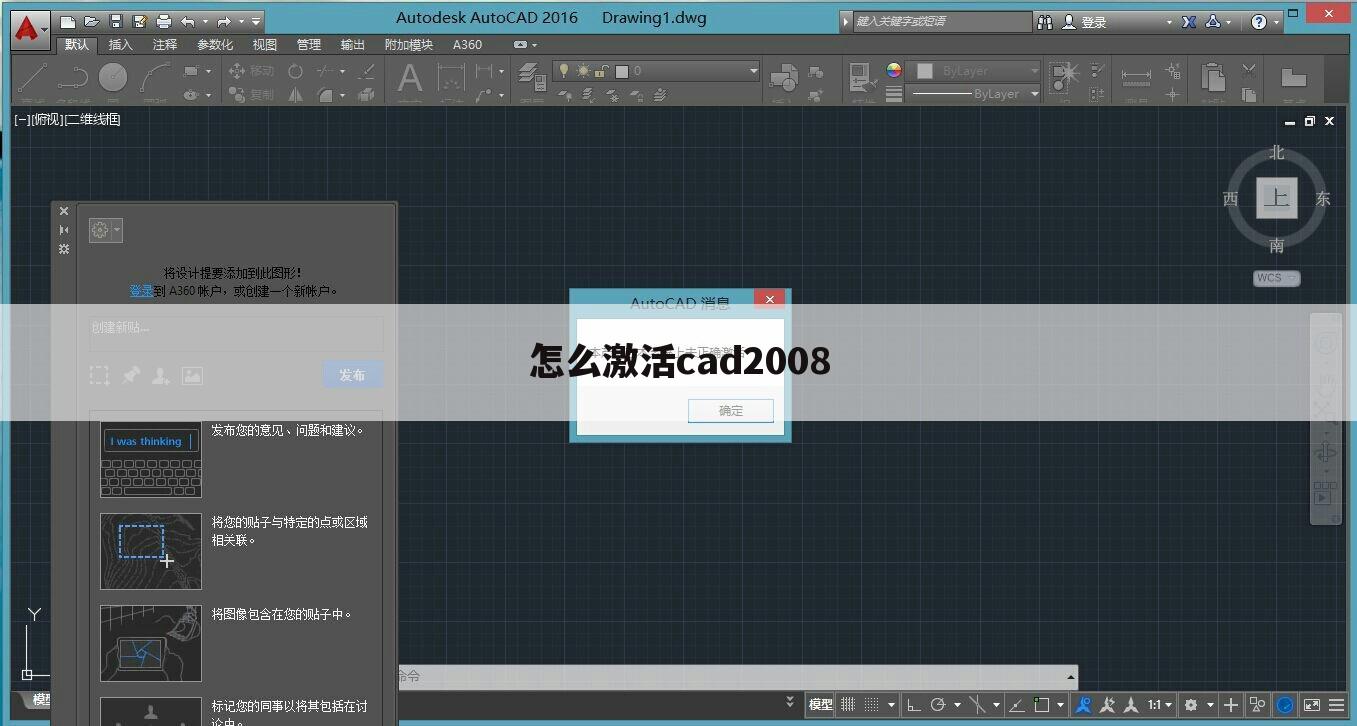Viewport: 1357px width, 726px height.
Task: Expand the Undo history dropdown arrow
Action: pyautogui.click(x=207, y=21)
